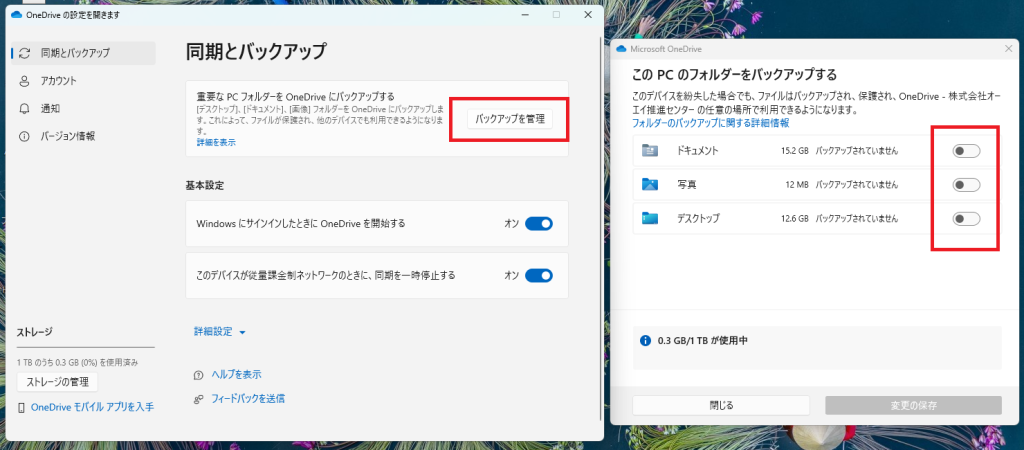Click the ドキュメント folder icon
The width and height of the screenshot is (1024, 450).
[650, 151]
